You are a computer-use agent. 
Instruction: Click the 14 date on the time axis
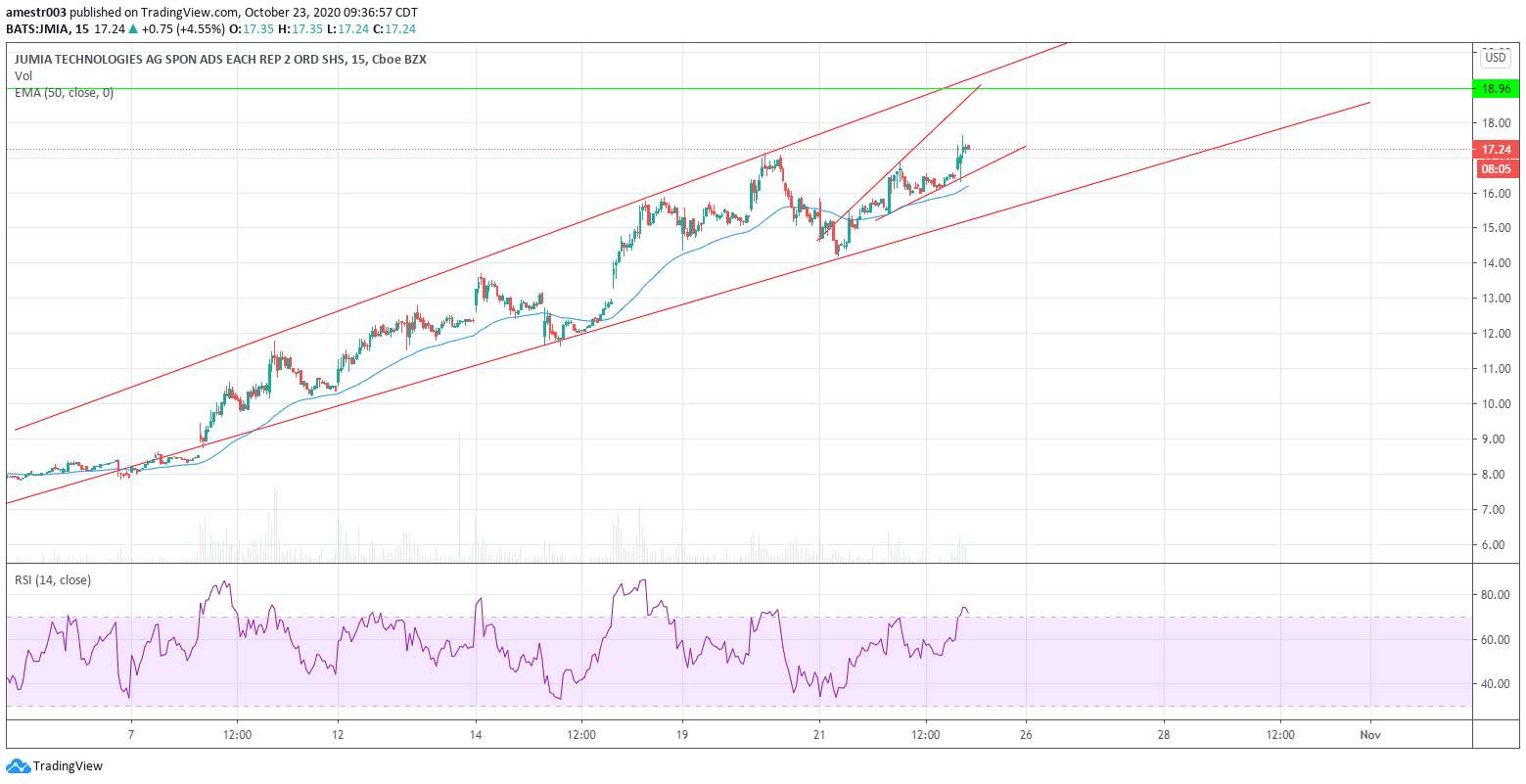(x=475, y=734)
